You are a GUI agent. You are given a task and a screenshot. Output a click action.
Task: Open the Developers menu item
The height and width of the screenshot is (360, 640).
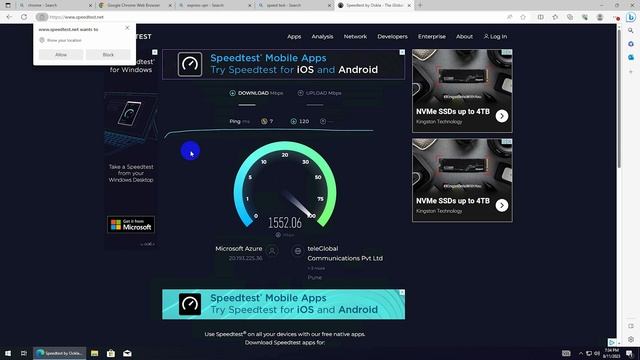click(392, 36)
